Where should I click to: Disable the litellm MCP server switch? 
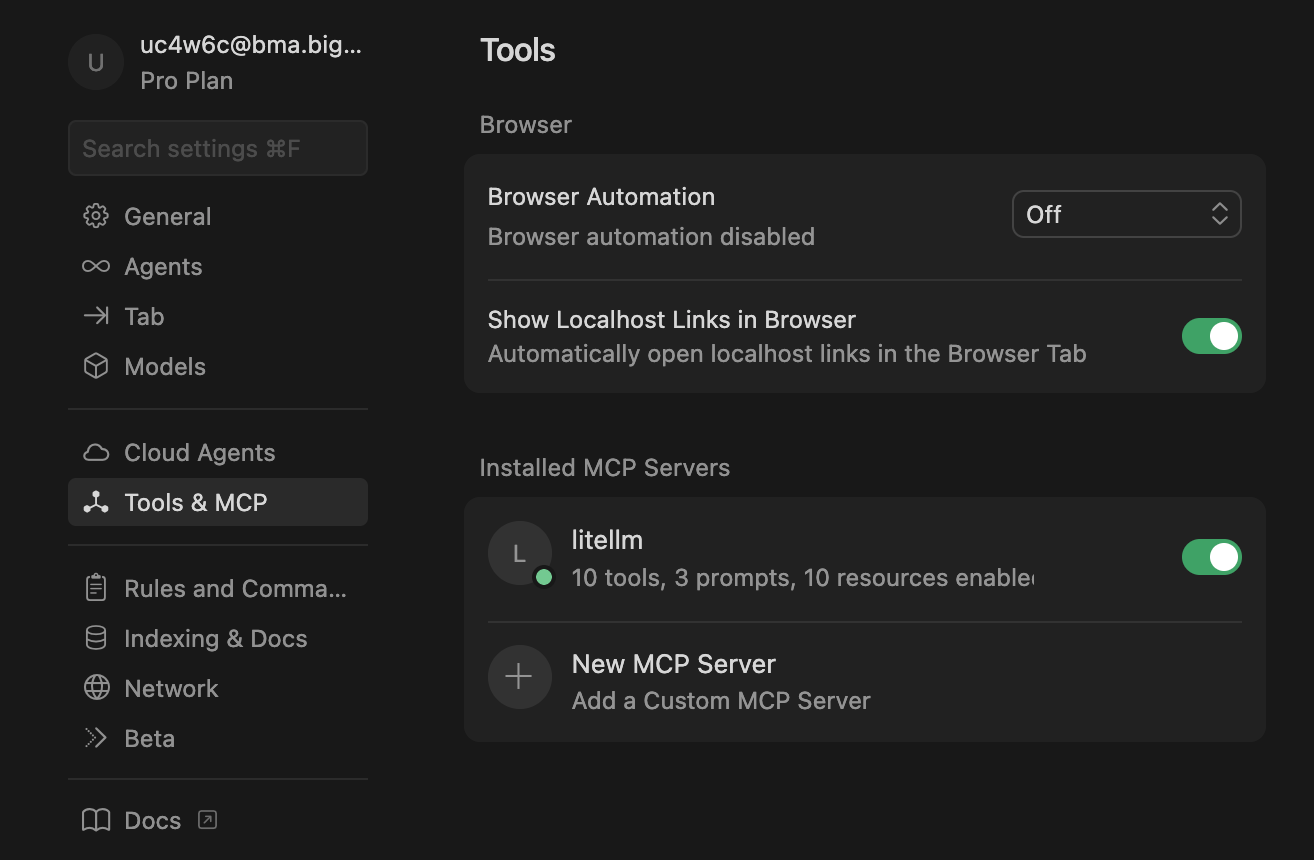tap(1211, 557)
